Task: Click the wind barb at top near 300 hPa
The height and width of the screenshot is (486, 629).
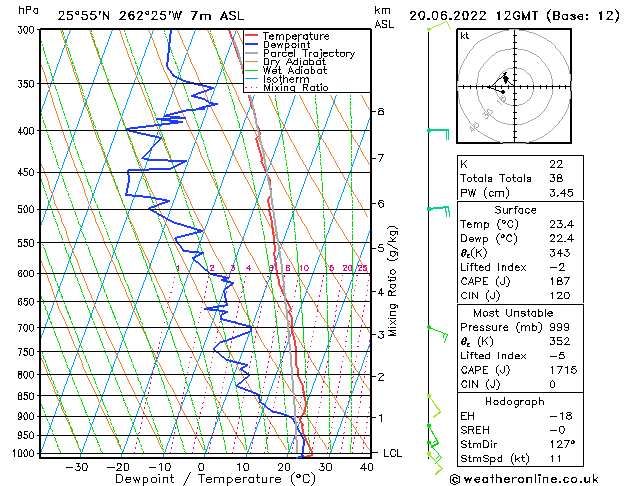Action: 439,26
